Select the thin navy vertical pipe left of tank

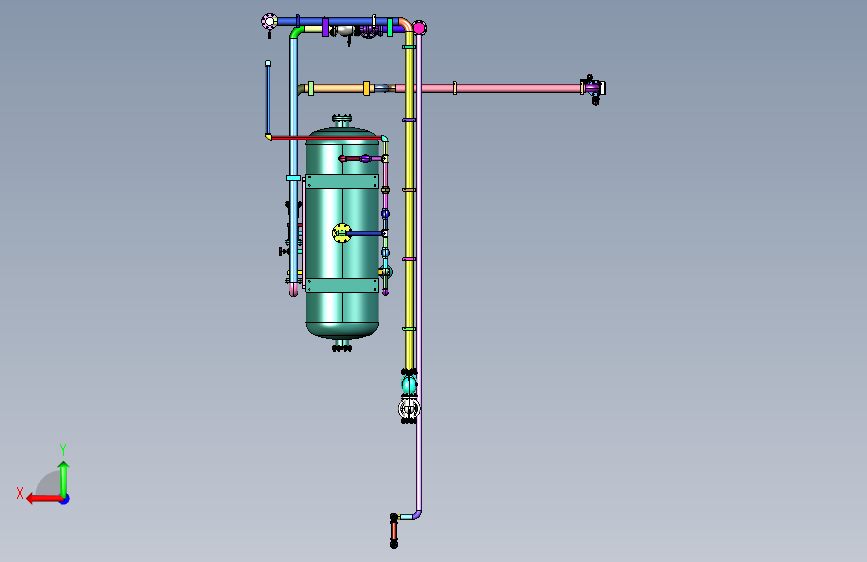268,100
